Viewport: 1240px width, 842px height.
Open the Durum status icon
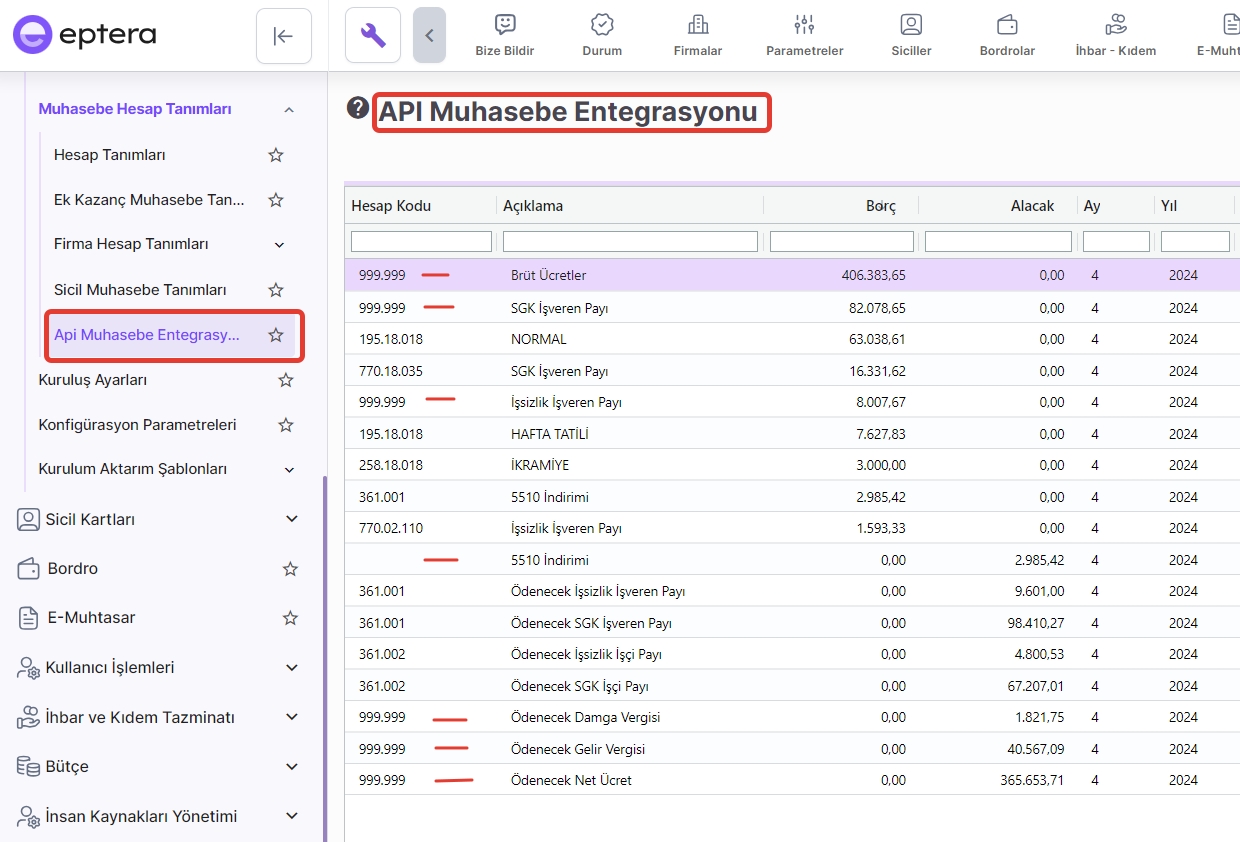pyautogui.click(x=602, y=35)
